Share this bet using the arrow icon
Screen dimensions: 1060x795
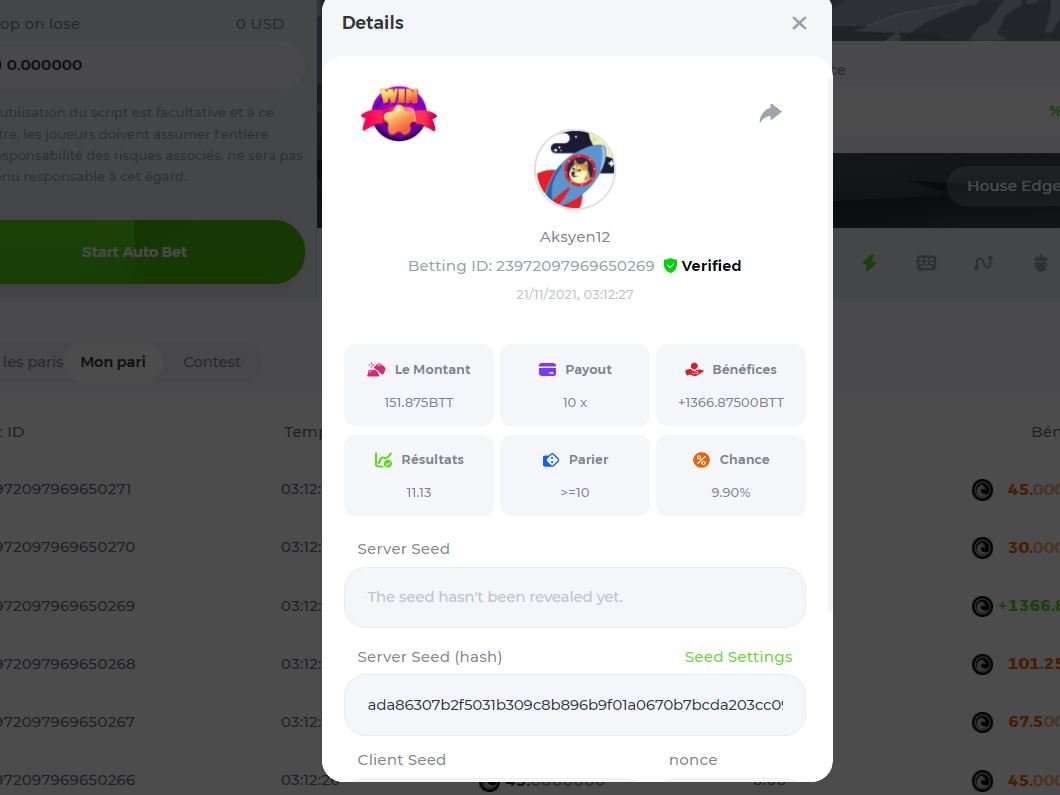[x=770, y=113]
